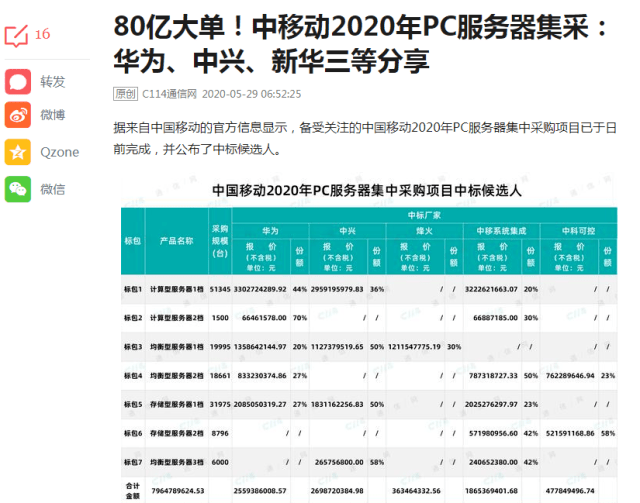Share via the yellow Qzone star icon

coord(18,152)
